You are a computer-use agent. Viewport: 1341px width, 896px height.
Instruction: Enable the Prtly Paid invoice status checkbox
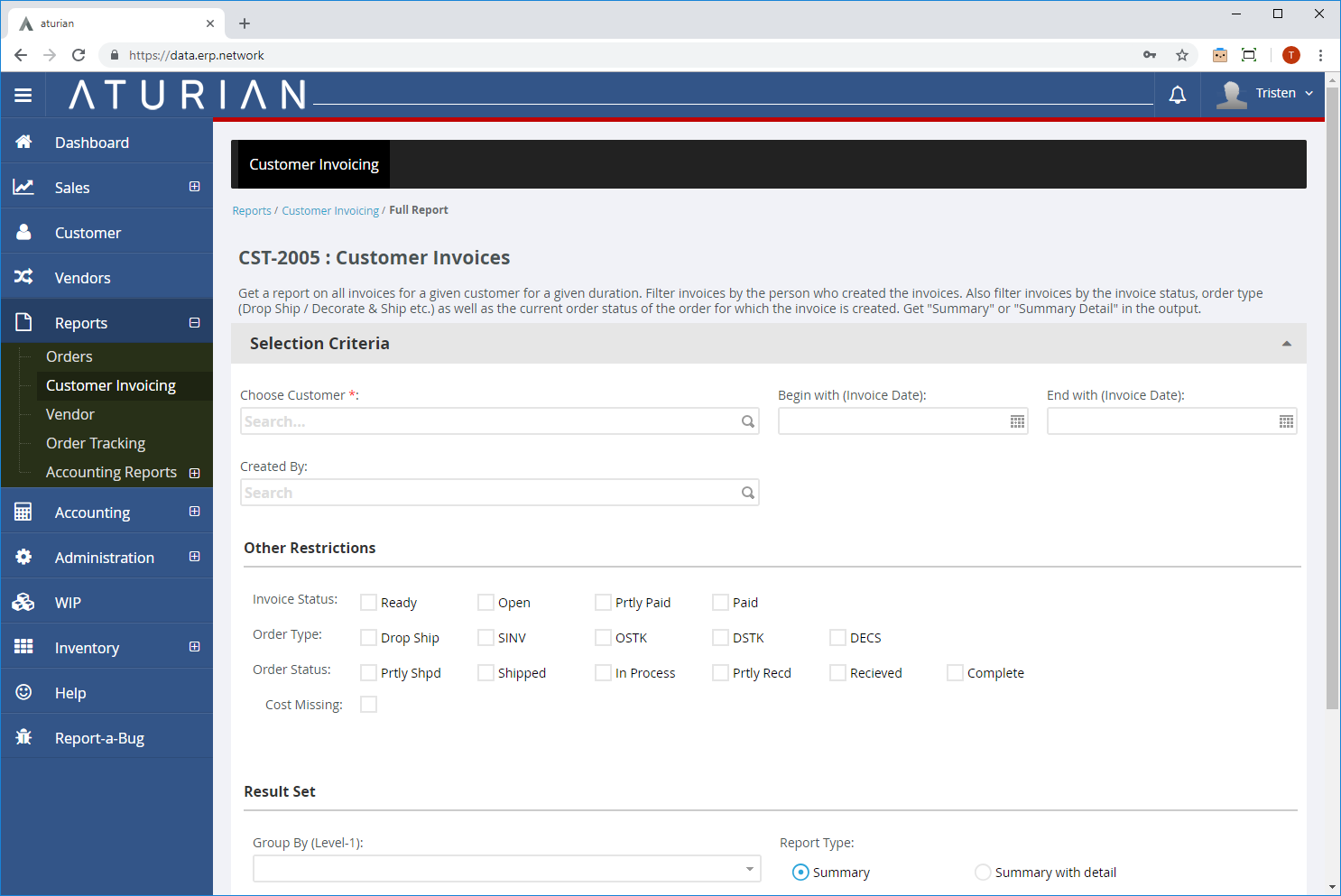(x=603, y=602)
